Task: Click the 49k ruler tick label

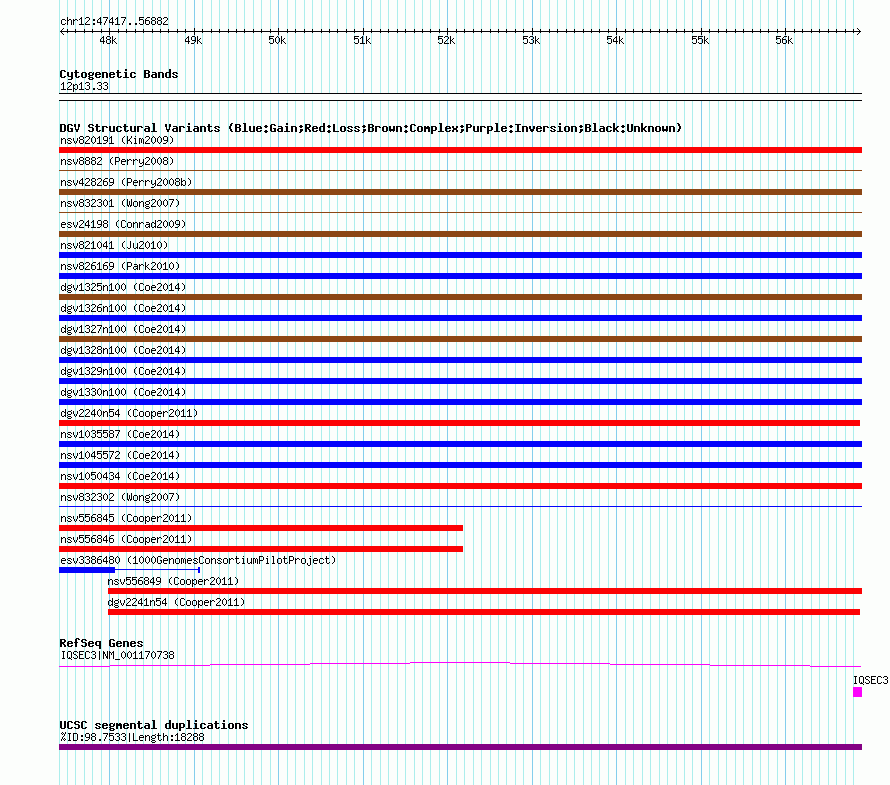Action: [193, 40]
